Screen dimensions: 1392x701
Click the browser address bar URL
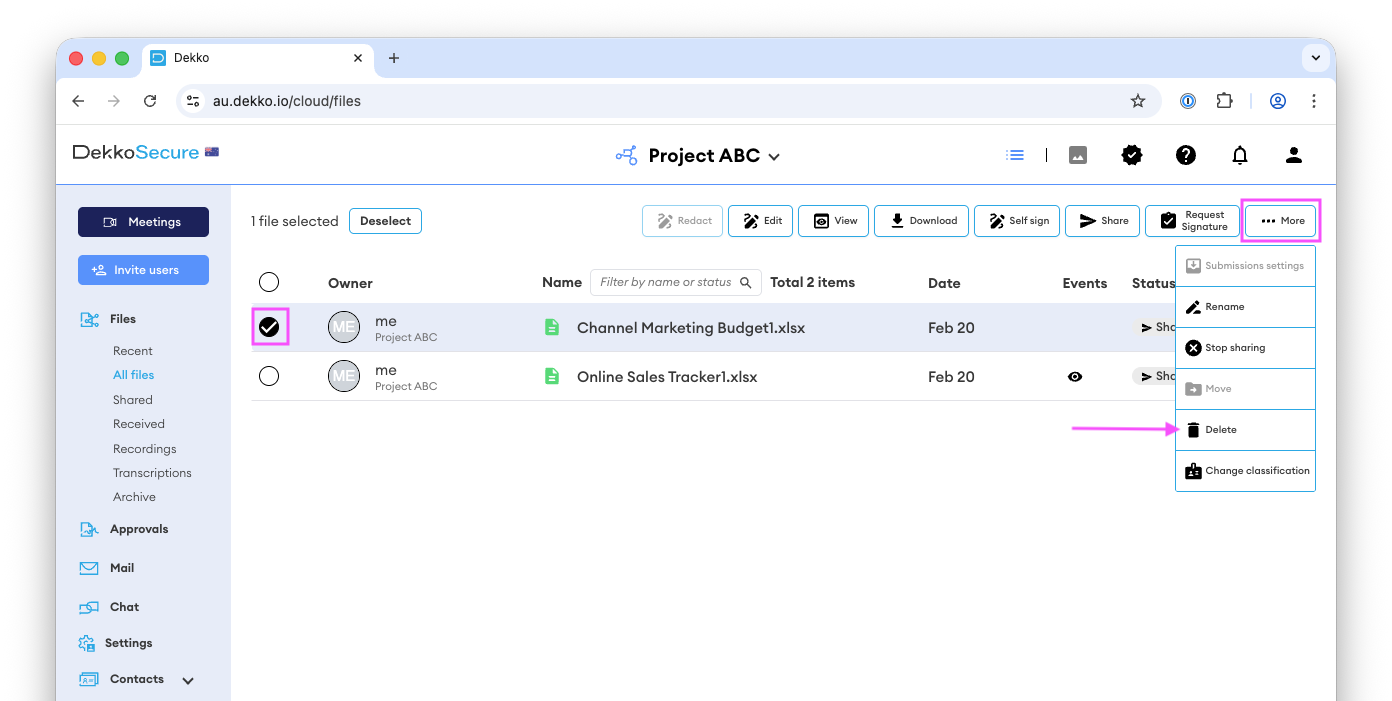pos(287,101)
